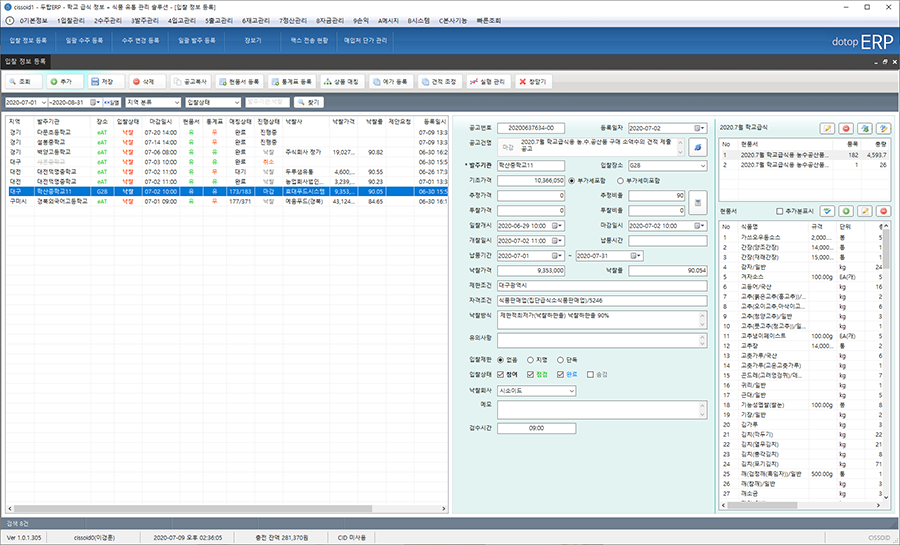Viewport: 900px width, 545px height.
Task: Click the red delete icon above 학교급식 list
Action: (x=846, y=128)
